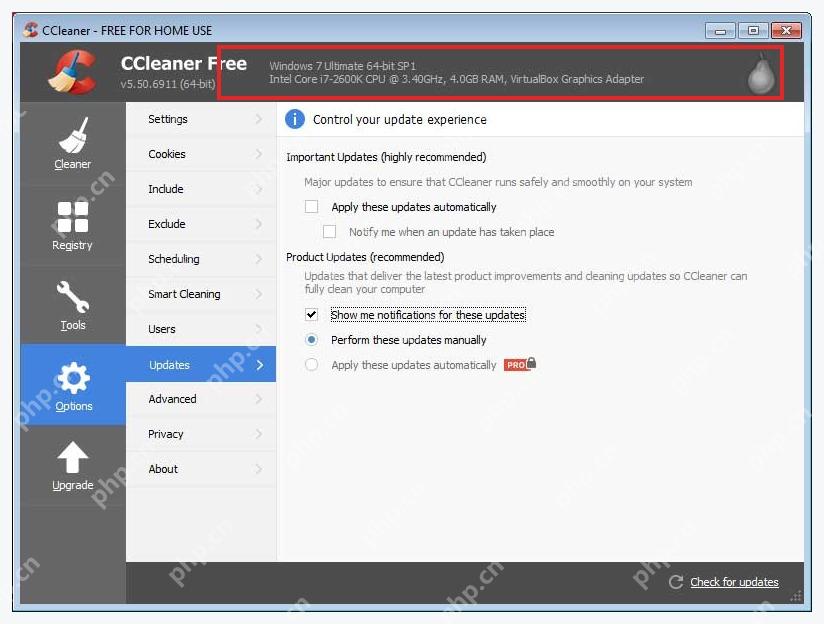Open the Upgrade arrow section

click(73, 465)
